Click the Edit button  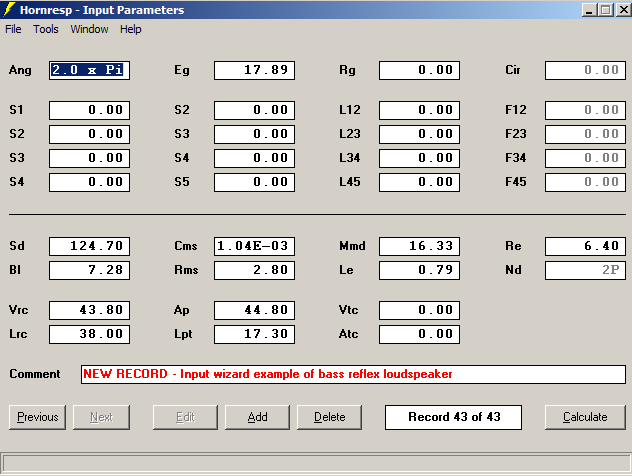[x=185, y=417]
